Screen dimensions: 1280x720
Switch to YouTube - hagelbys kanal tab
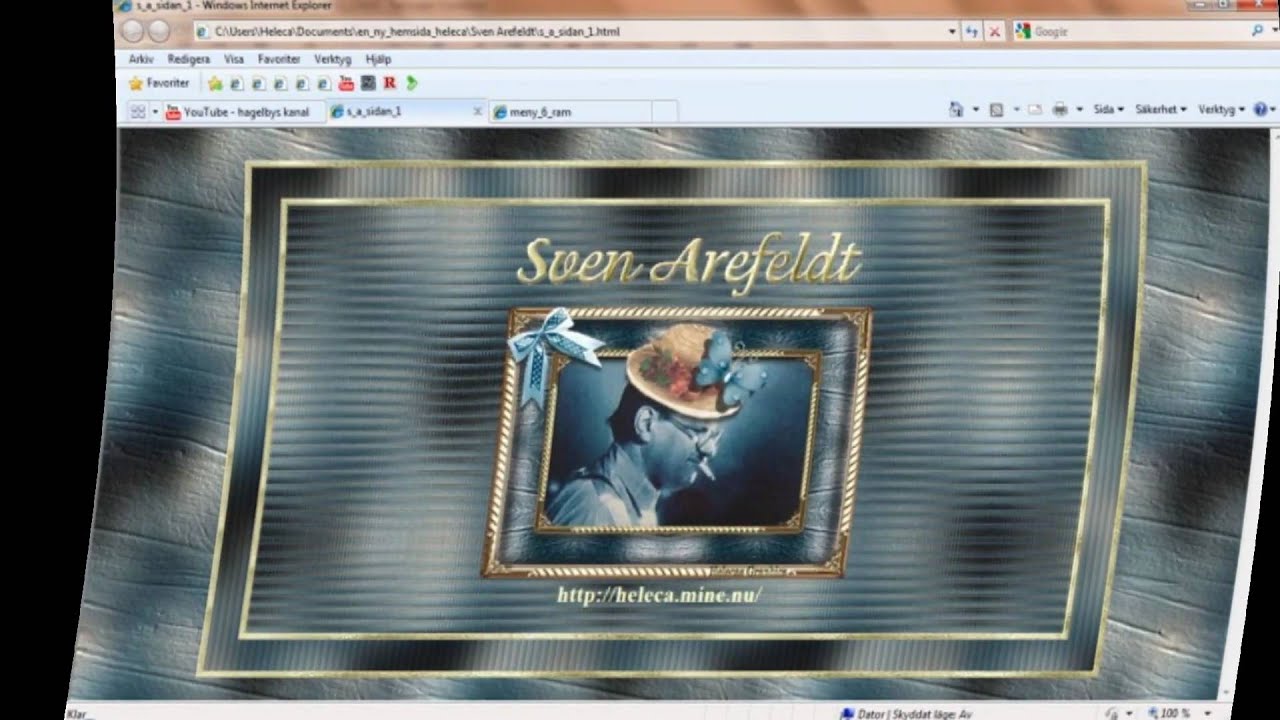pos(245,112)
